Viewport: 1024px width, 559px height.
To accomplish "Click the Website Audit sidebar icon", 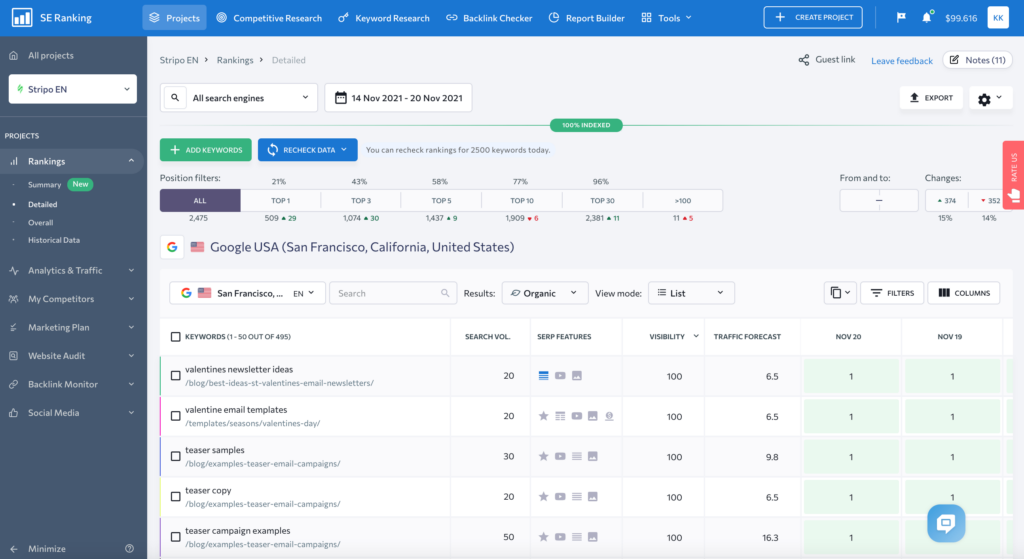I will 14,356.
